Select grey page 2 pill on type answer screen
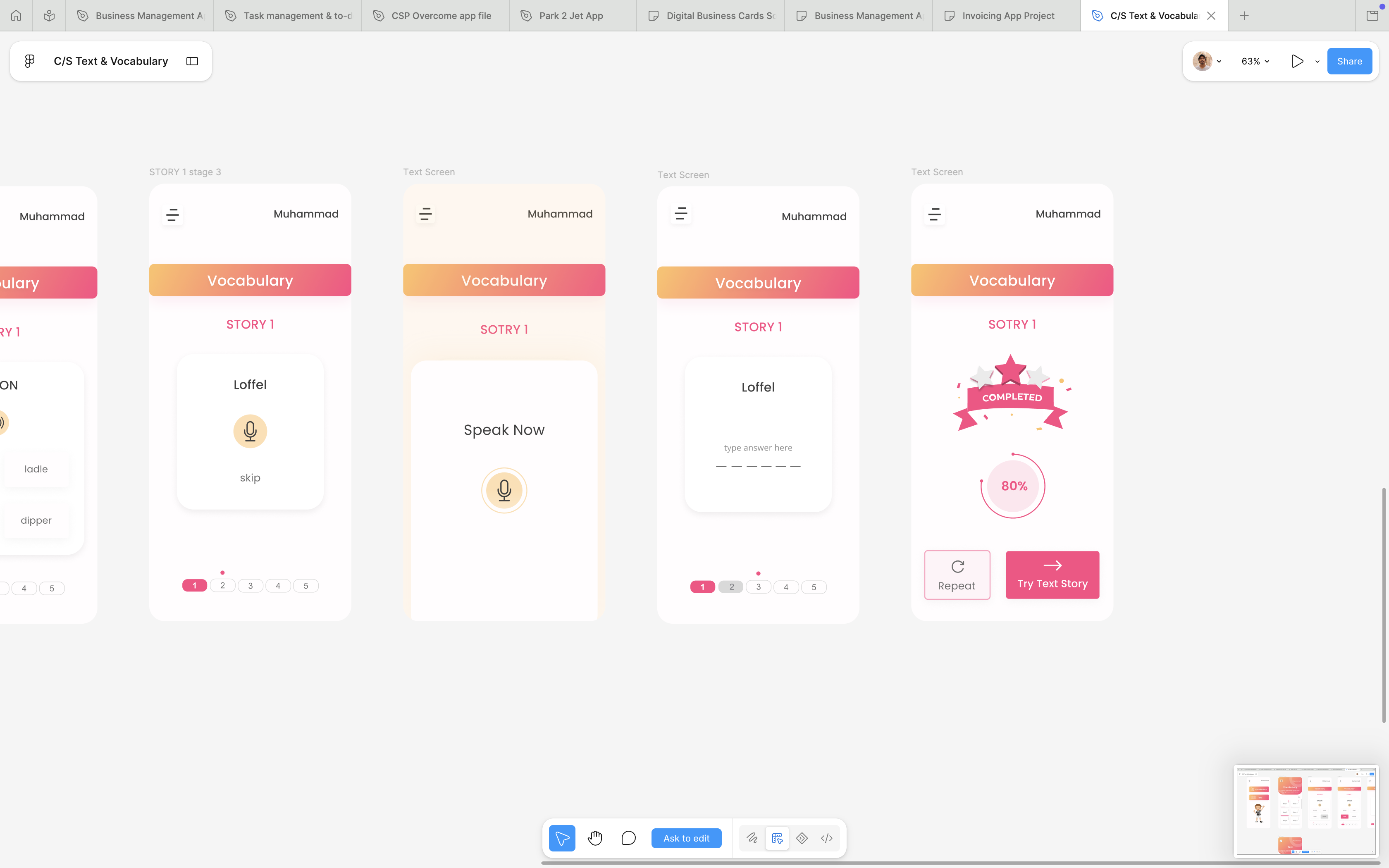The width and height of the screenshot is (1389, 868). [x=730, y=587]
